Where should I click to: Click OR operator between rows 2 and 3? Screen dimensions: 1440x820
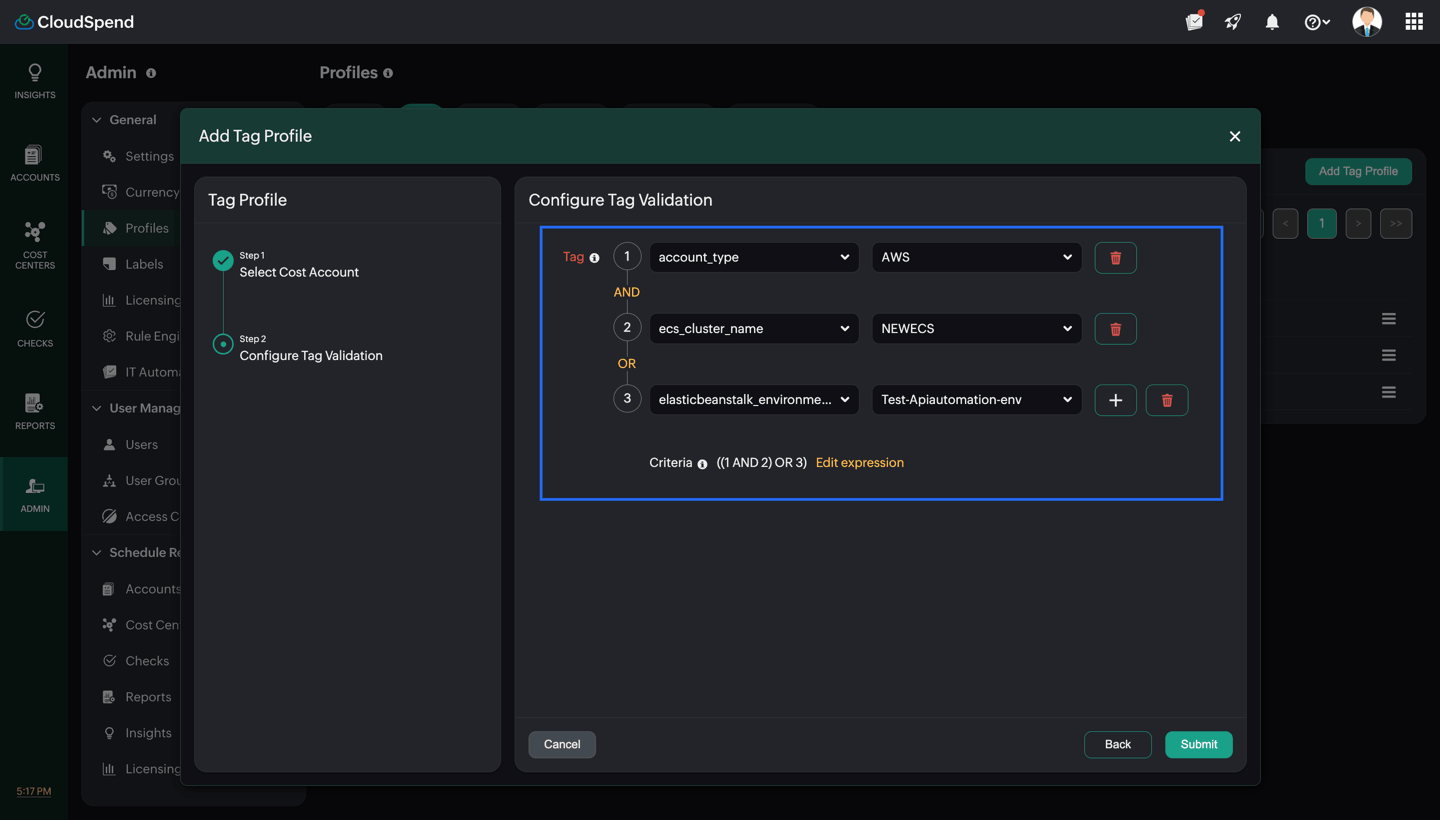coord(627,363)
